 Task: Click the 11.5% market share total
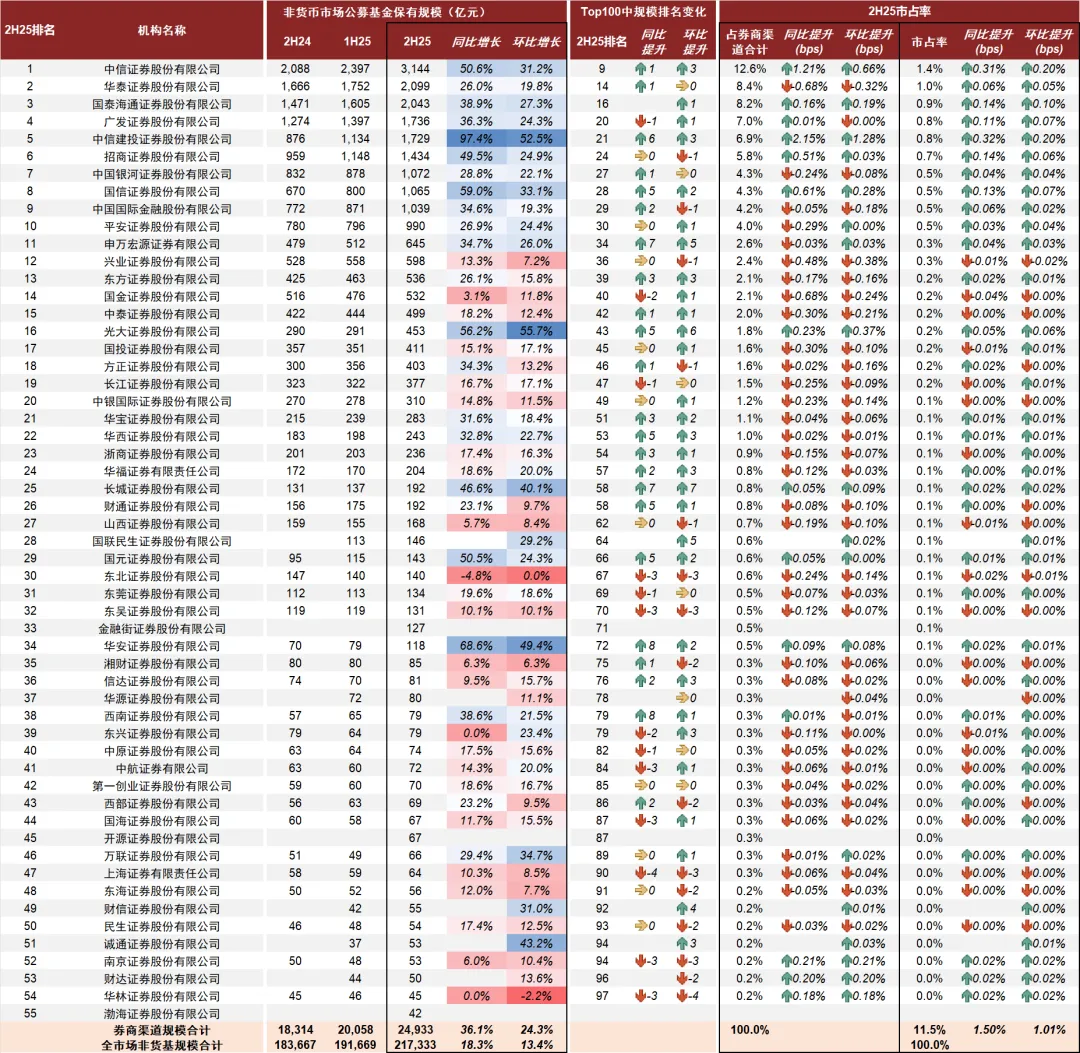point(929,1030)
